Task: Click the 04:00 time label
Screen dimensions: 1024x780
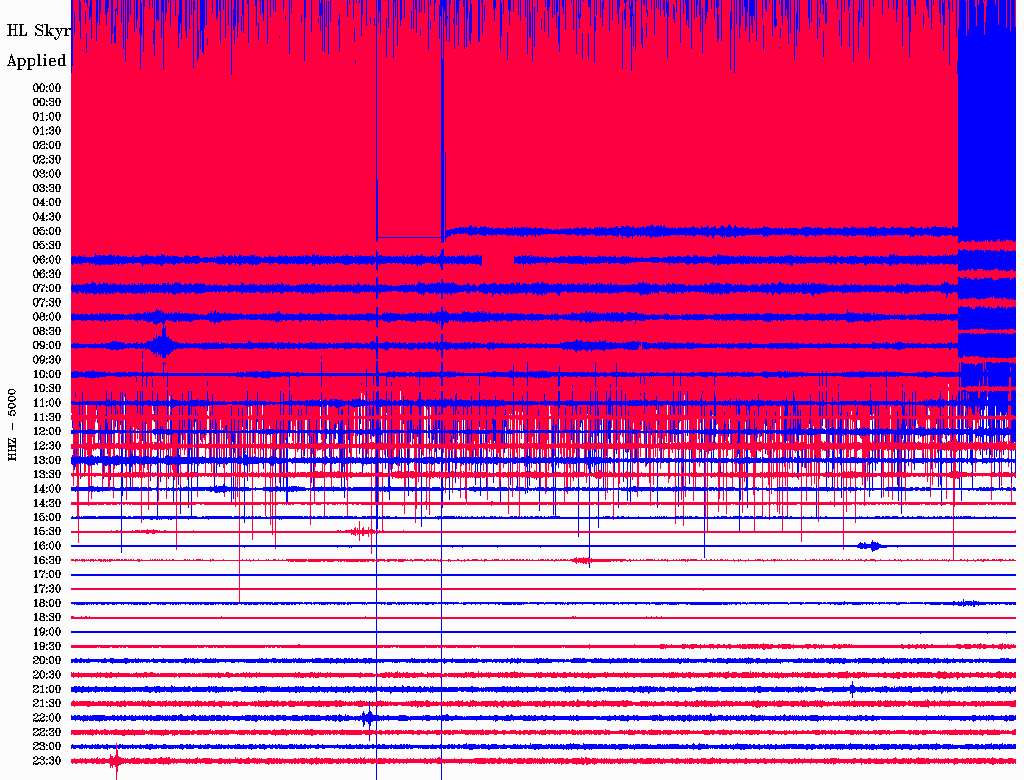Action: (47, 203)
